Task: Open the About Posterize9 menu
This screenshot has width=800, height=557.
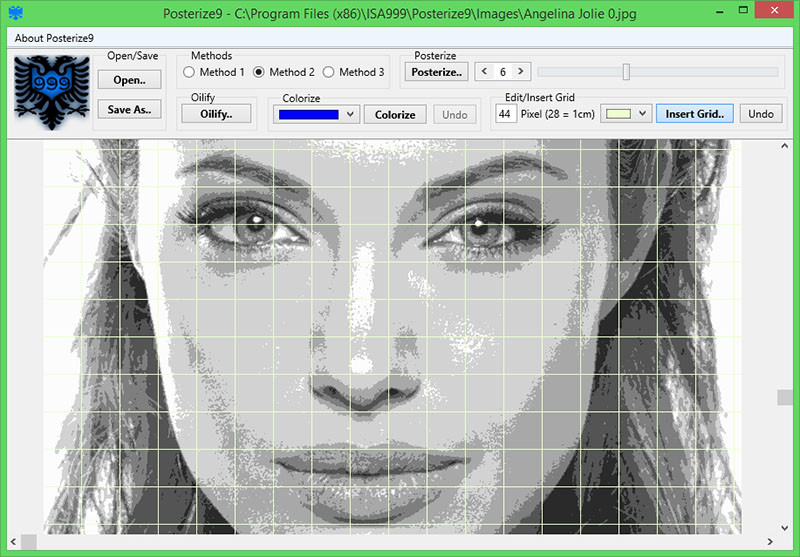Action: (54, 38)
